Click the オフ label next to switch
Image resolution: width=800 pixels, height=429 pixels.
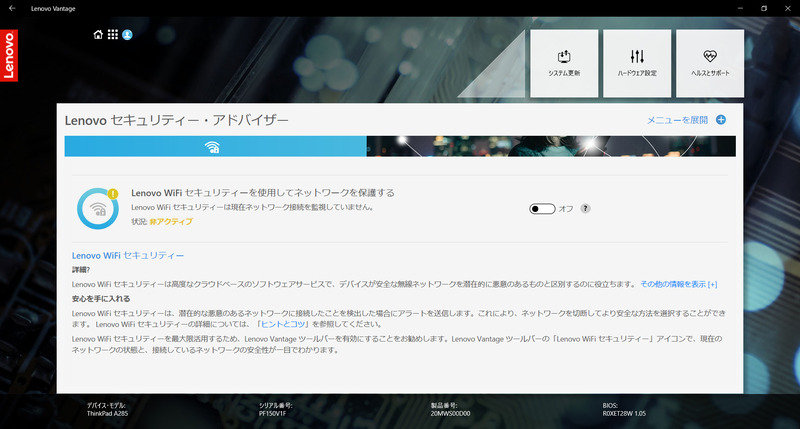point(566,209)
